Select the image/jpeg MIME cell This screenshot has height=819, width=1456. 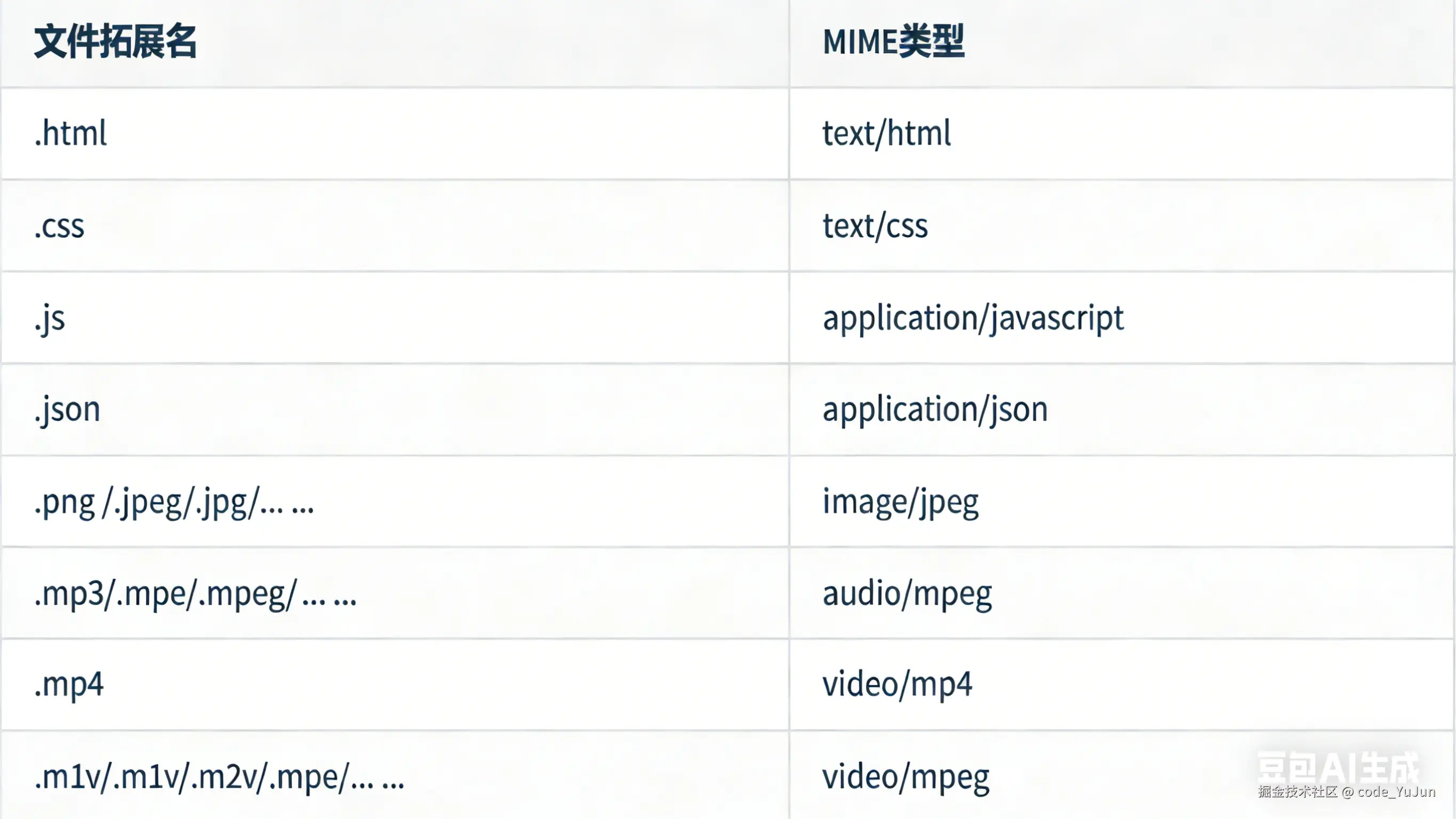point(900,502)
